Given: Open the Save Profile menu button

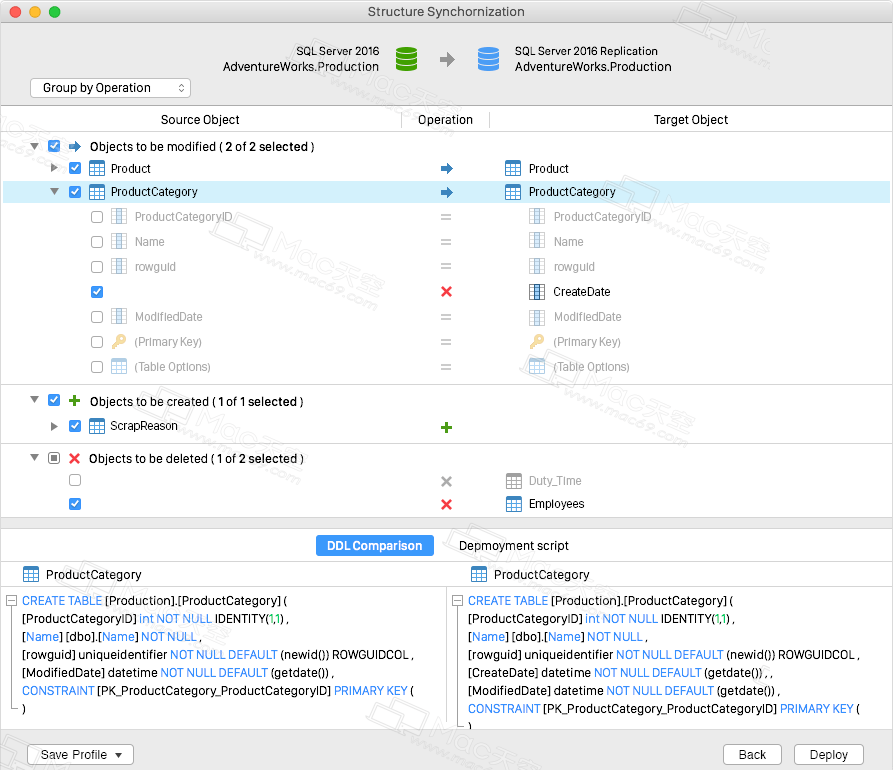Looking at the screenshot, I should 80,755.
